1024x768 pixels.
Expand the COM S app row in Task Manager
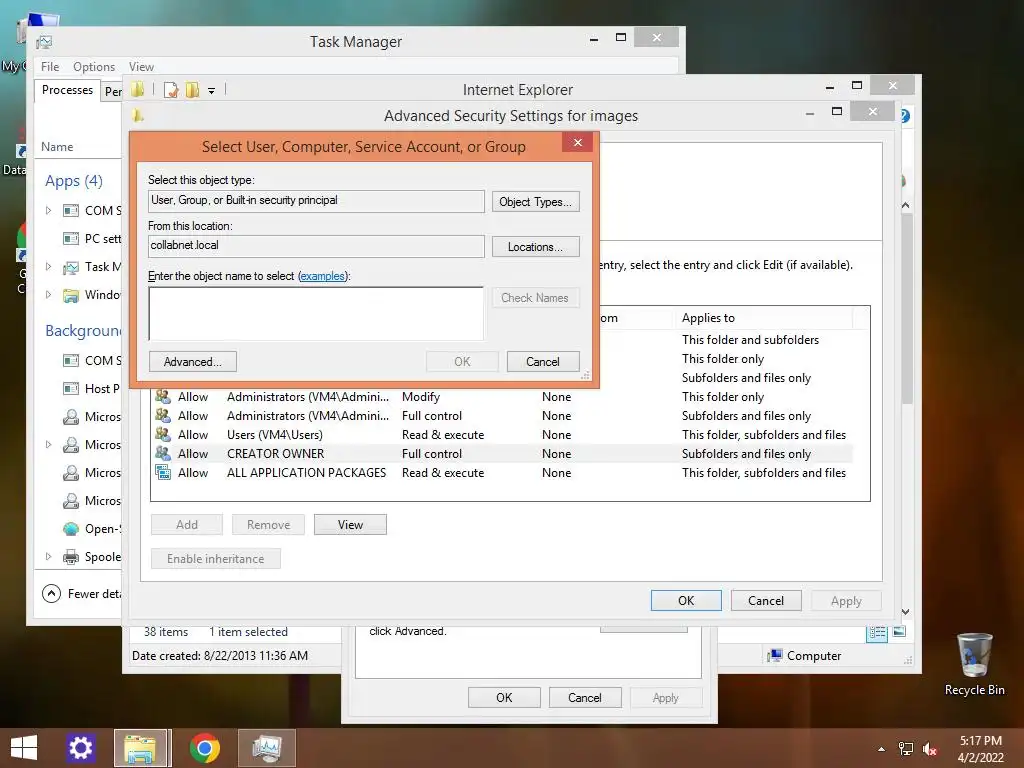[48, 210]
